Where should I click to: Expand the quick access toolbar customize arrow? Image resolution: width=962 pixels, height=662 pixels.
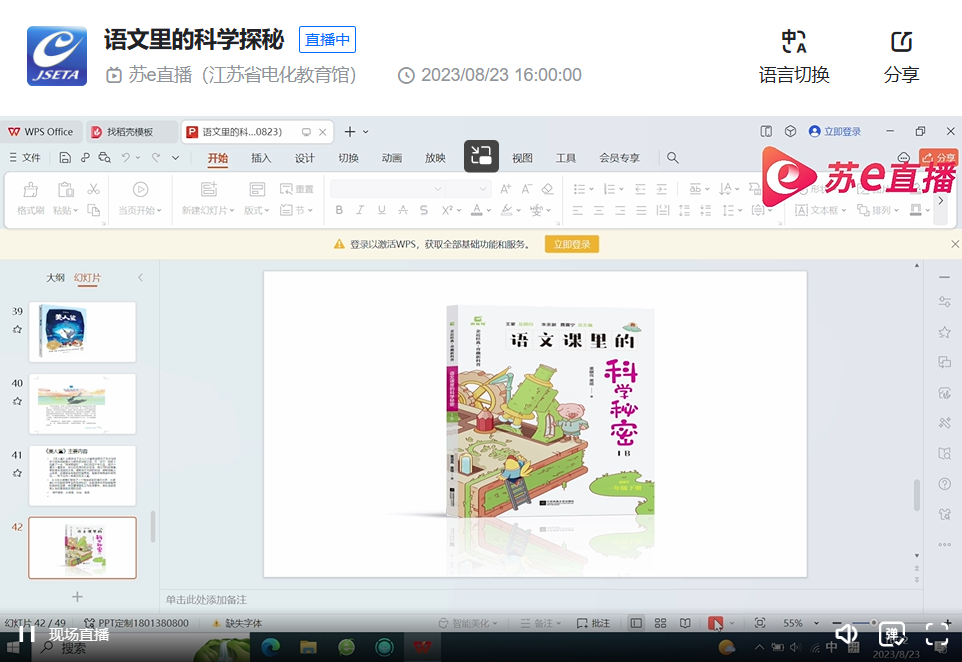(x=175, y=158)
